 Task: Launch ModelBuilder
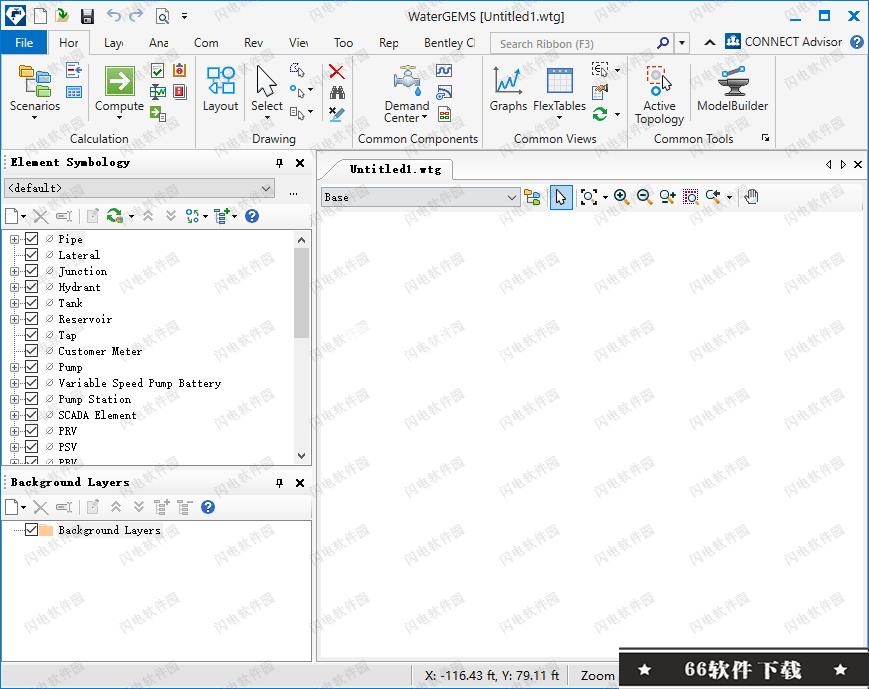click(x=732, y=89)
